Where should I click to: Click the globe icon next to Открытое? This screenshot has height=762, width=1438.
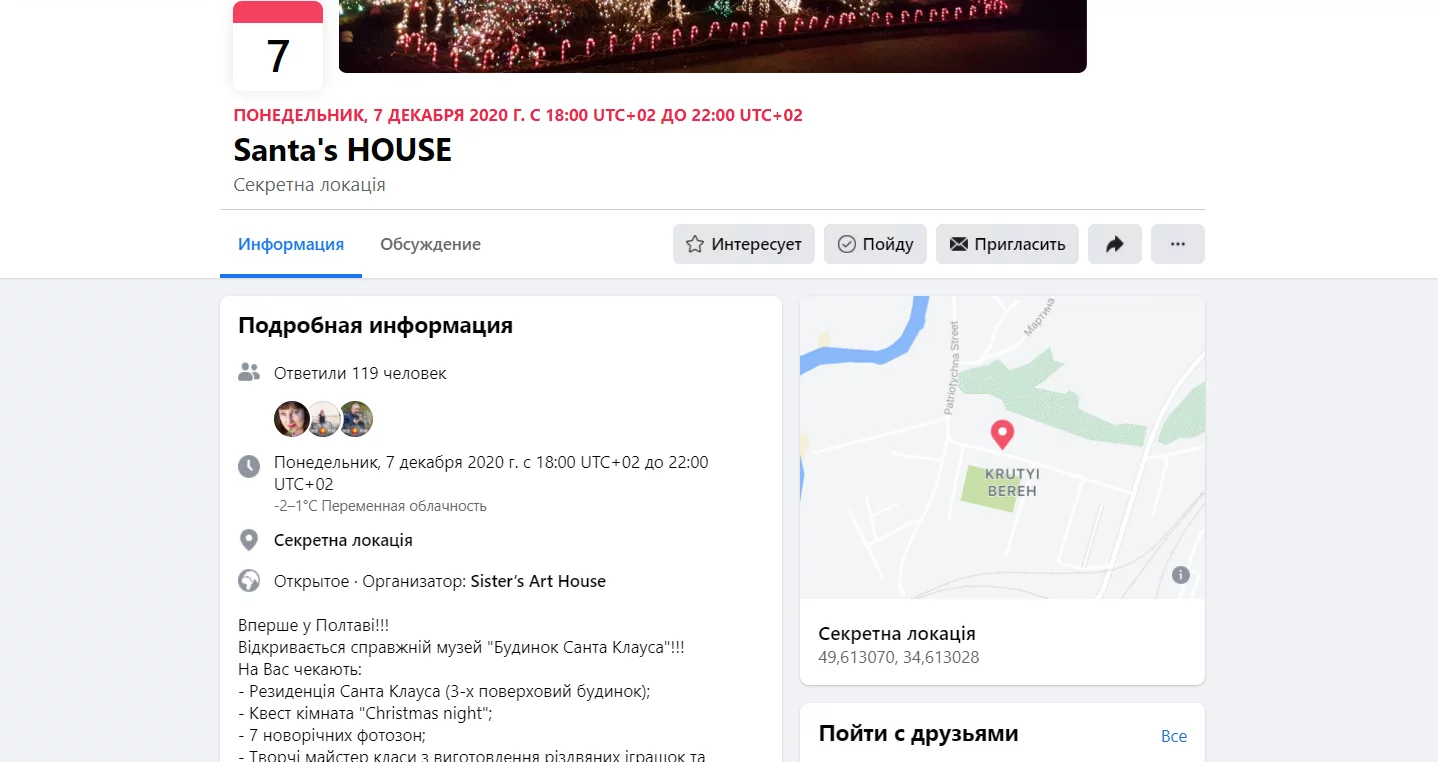pos(249,581)
